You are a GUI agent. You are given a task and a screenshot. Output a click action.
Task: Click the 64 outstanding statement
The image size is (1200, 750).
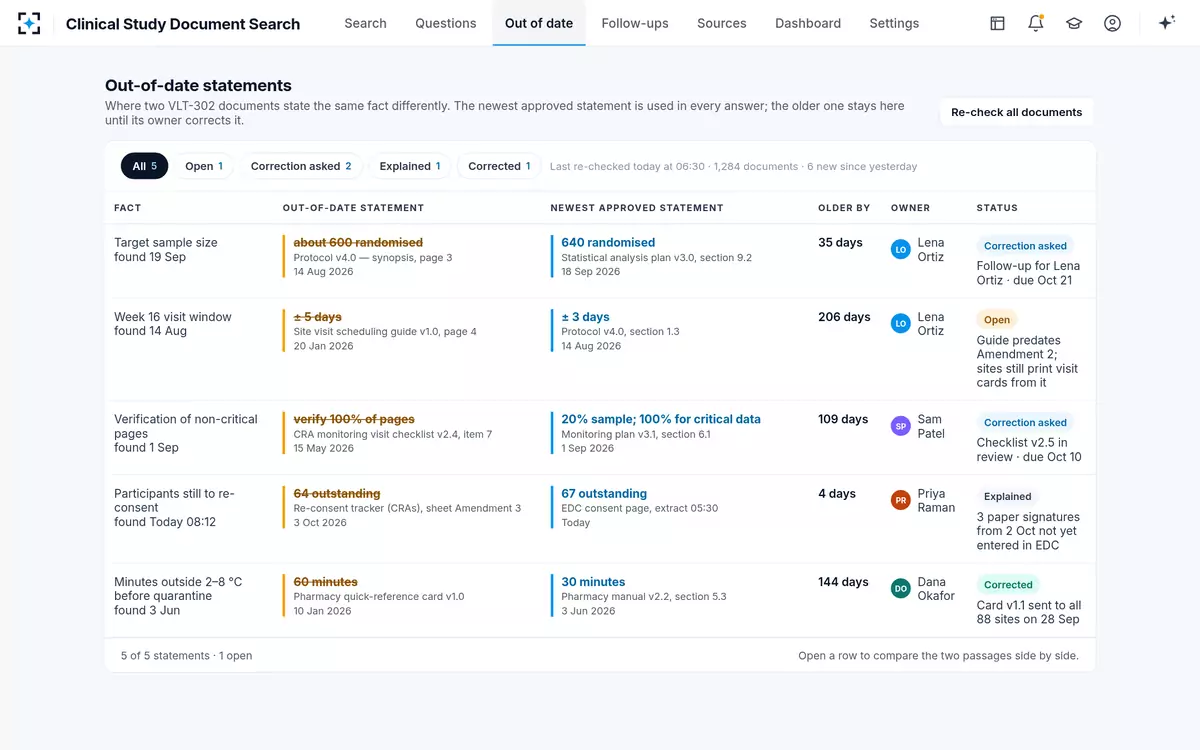(337, 493)
